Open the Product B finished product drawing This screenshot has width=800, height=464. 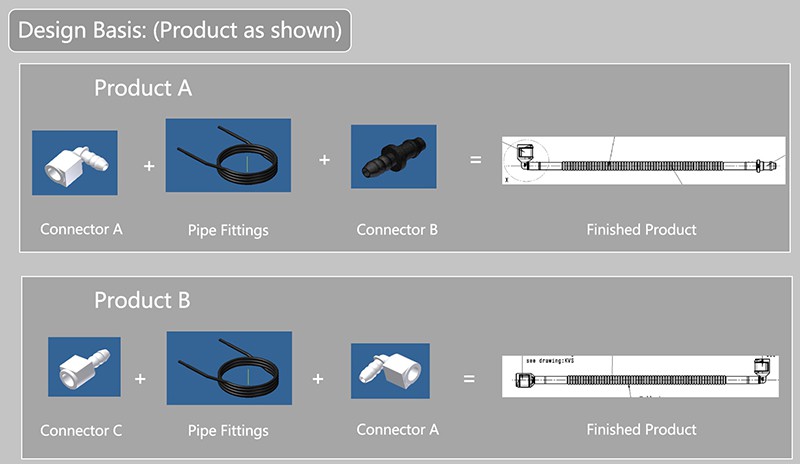[640, 376]
